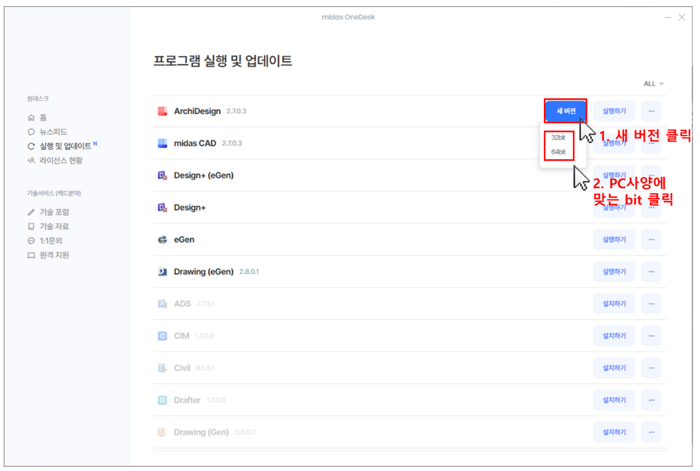Open 원격 지원 in the sidebar
Image resolution: width=700 pixels, height=471 pixels.
(54, 255)
